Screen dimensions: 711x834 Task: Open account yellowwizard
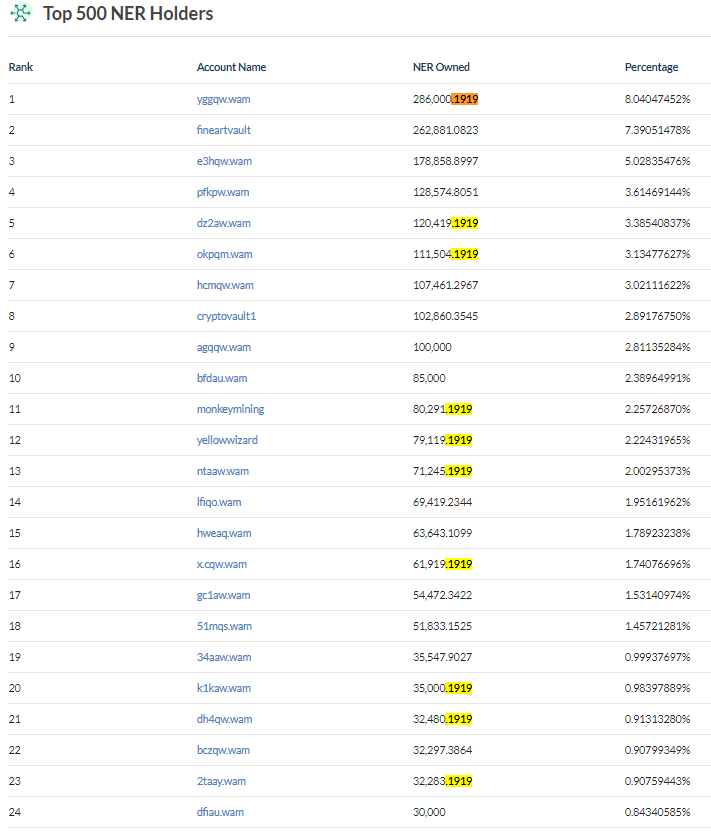(x=227, y=440)
